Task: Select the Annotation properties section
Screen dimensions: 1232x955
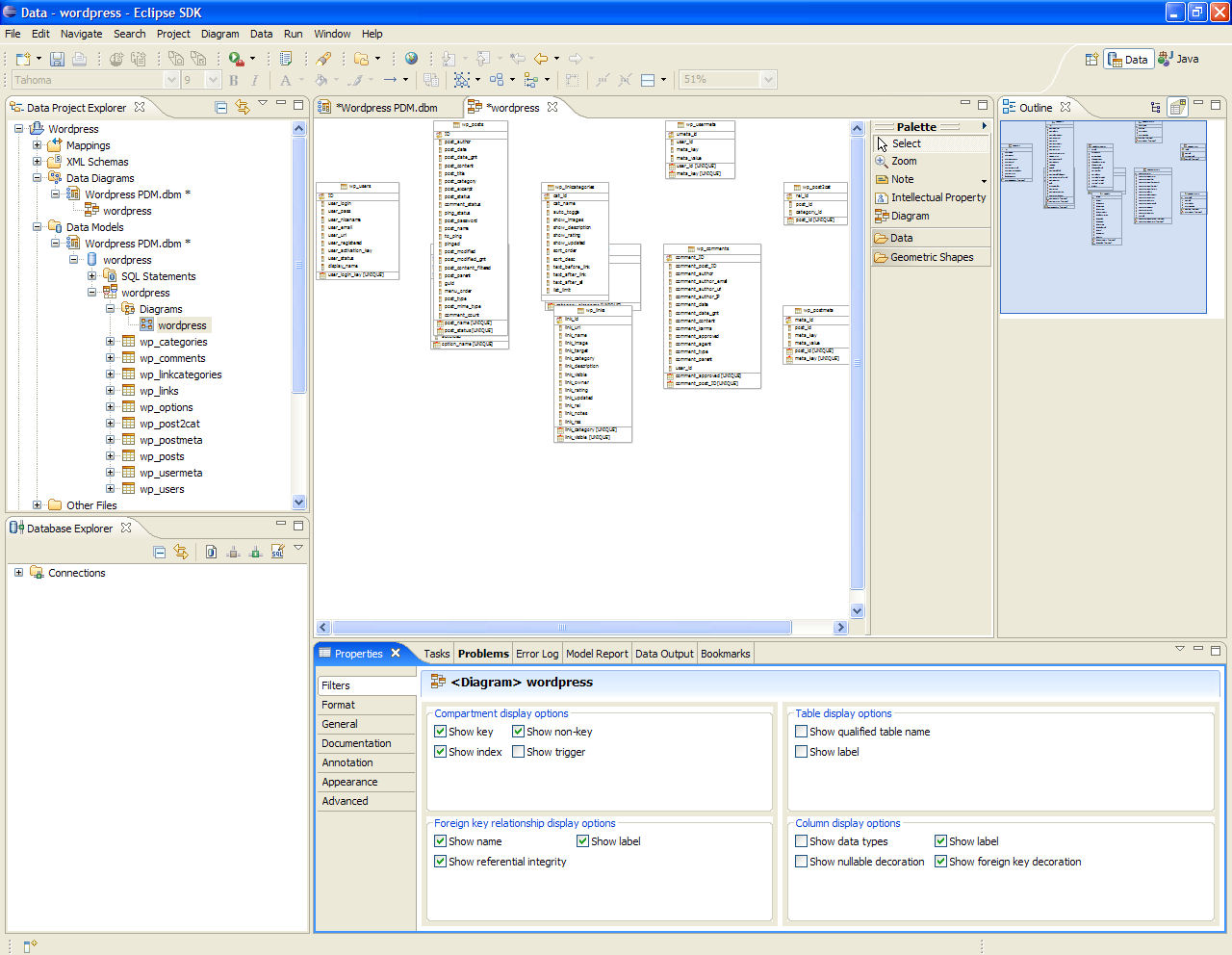Action: click(x=367, y=762)
